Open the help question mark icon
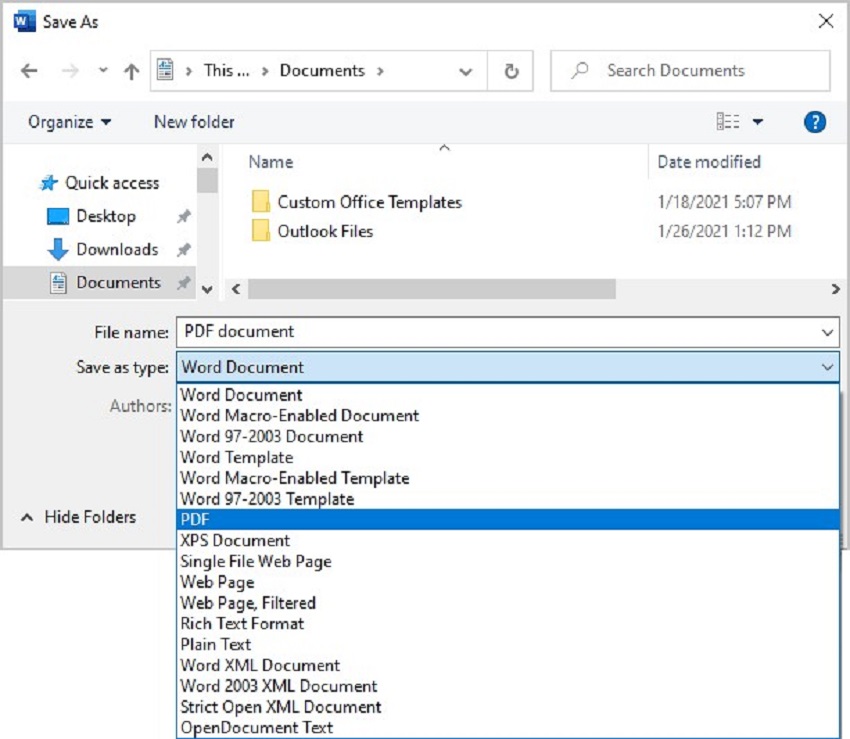850x739 pixels. (x=815, y=122)
